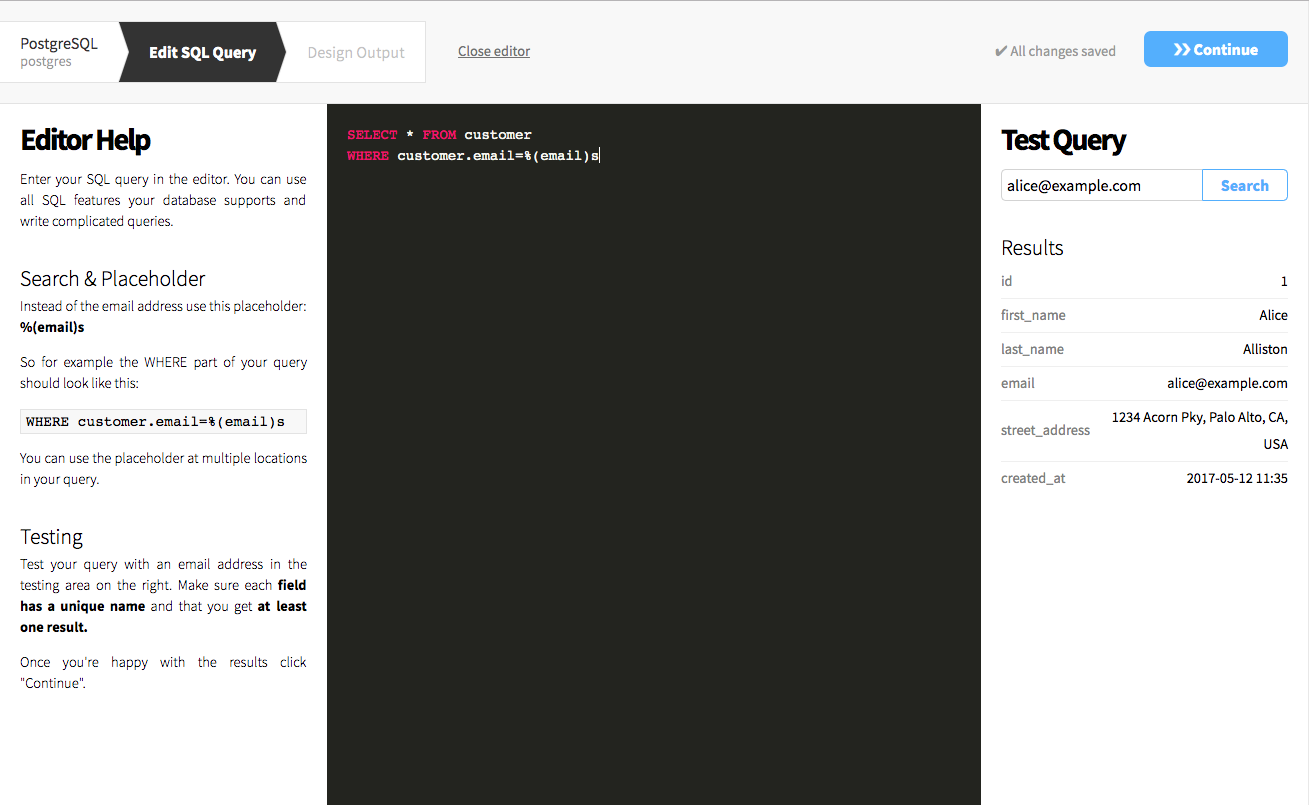Go to the Design Output step
This screenshot has height=805, width=1309.
click(x=356, y=52)
